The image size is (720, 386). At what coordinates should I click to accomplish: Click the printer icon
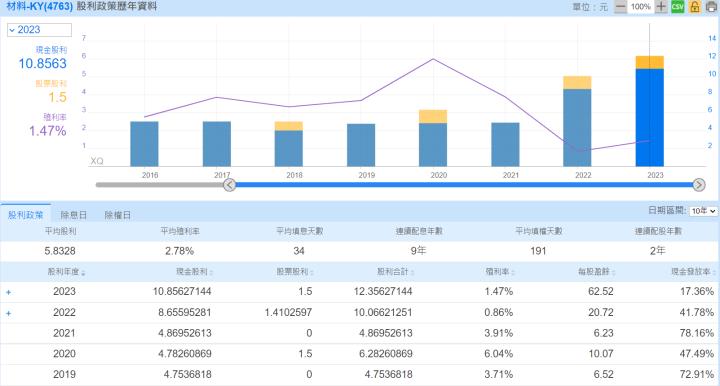tap(711, 6)
